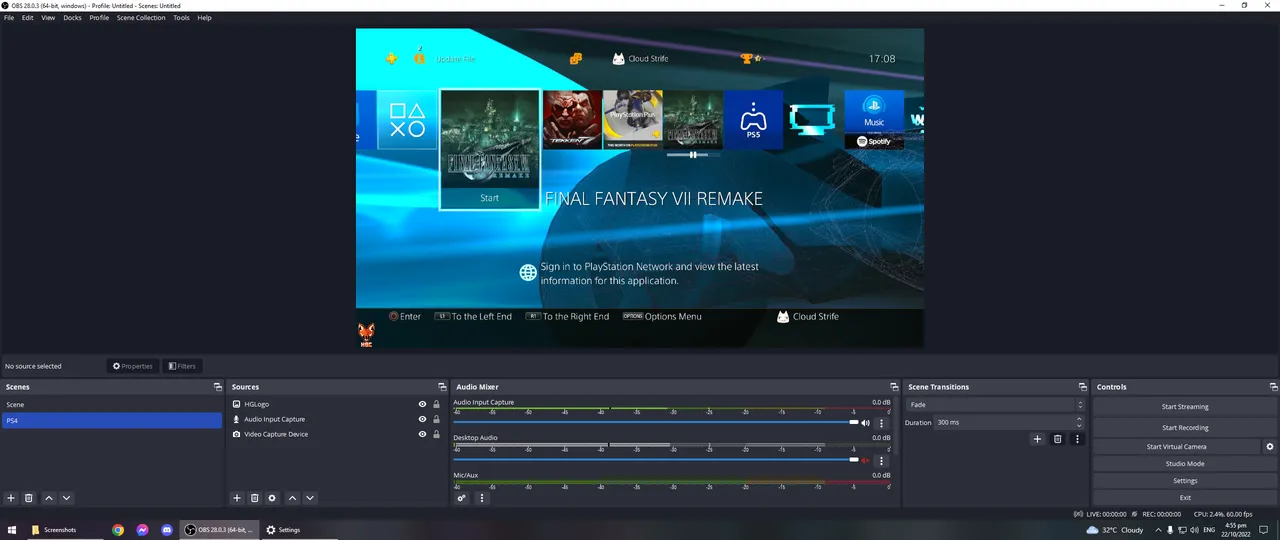Hide the Video Capture Device source

pyautogui.click(x=422, y=434)
